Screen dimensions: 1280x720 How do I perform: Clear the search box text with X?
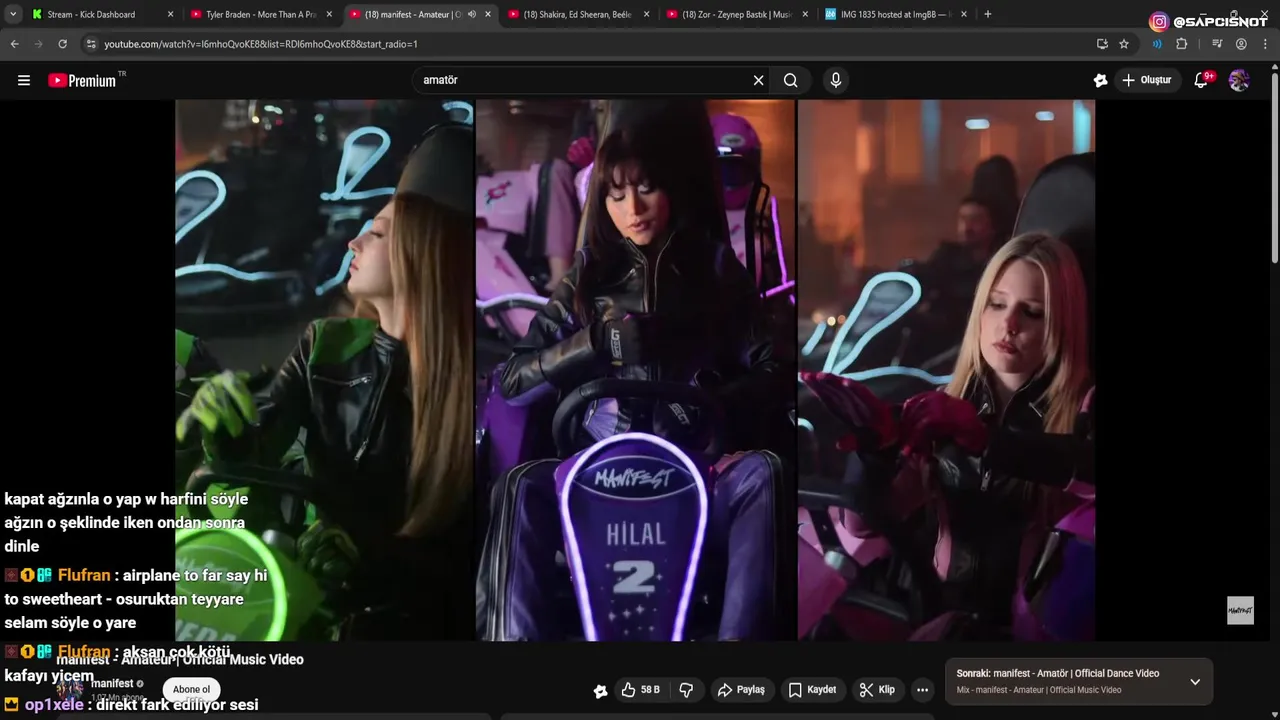coord(758,80)
